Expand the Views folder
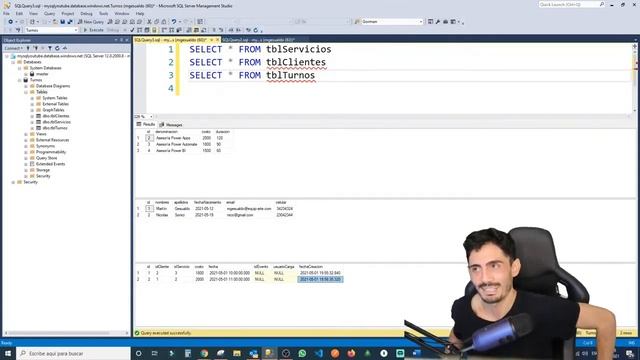640x360 pixels. click(26, 134)
